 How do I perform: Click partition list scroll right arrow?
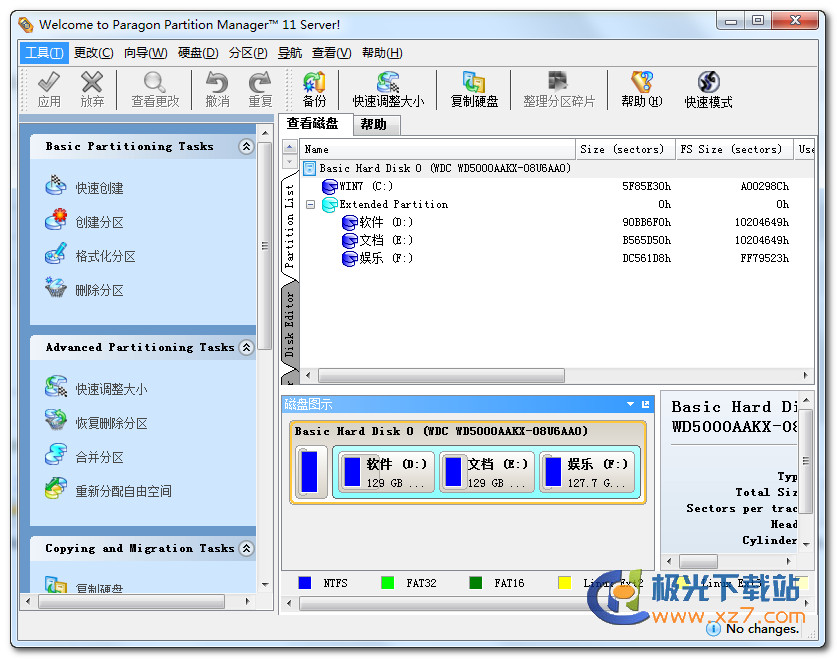pos(806,376)
